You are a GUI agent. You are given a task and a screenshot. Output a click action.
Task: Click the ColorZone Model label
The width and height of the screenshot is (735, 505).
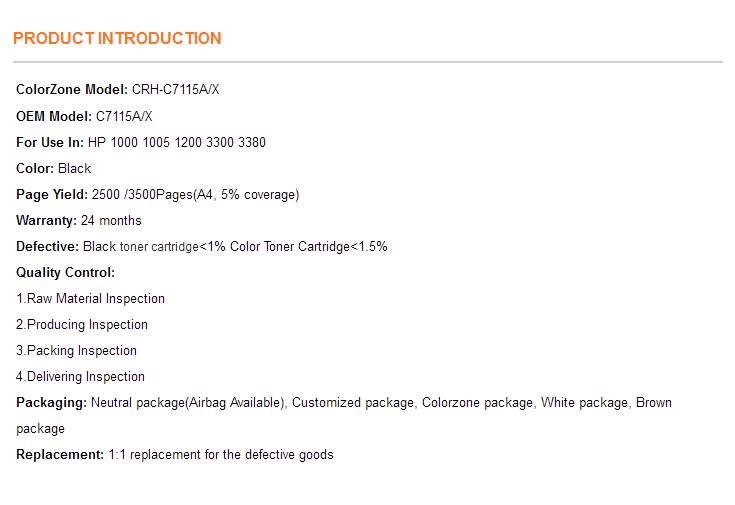[x=72, y=90]
